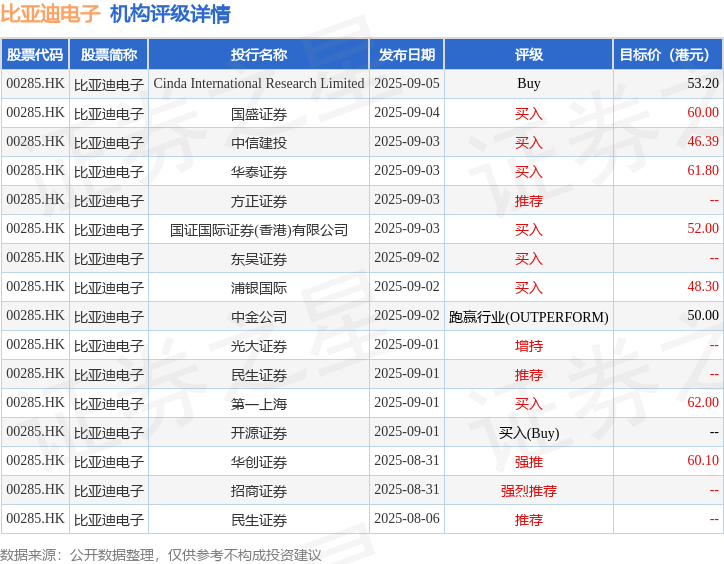
Task: Click Cinda International Research Limited cell
Action: pyautogui.click(x=259, y=84)
